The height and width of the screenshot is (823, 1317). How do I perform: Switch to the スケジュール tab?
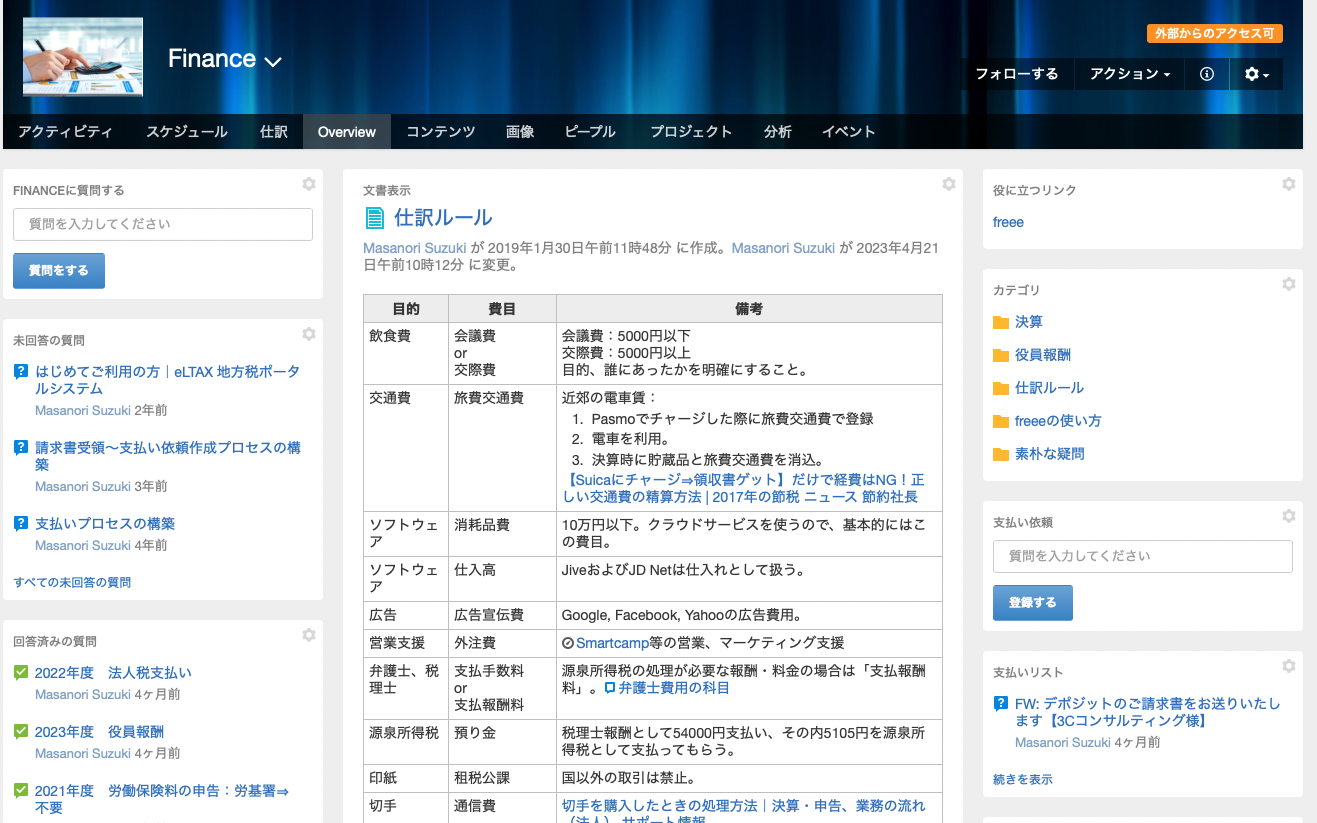[x=186, y=132]
